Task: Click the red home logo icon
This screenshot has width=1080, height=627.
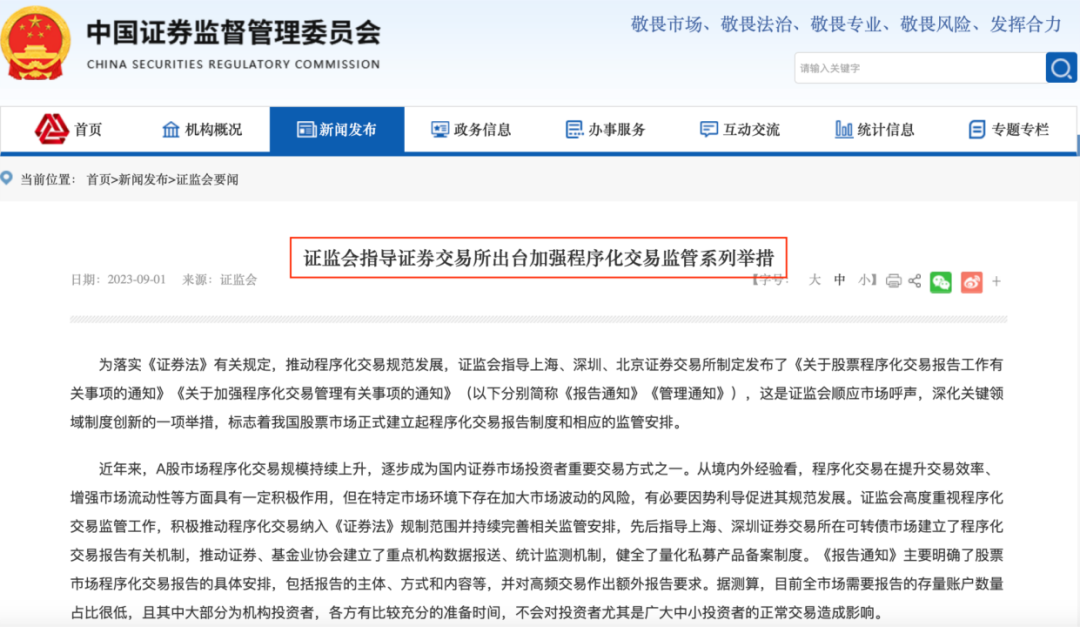Action: pos(52,129)
